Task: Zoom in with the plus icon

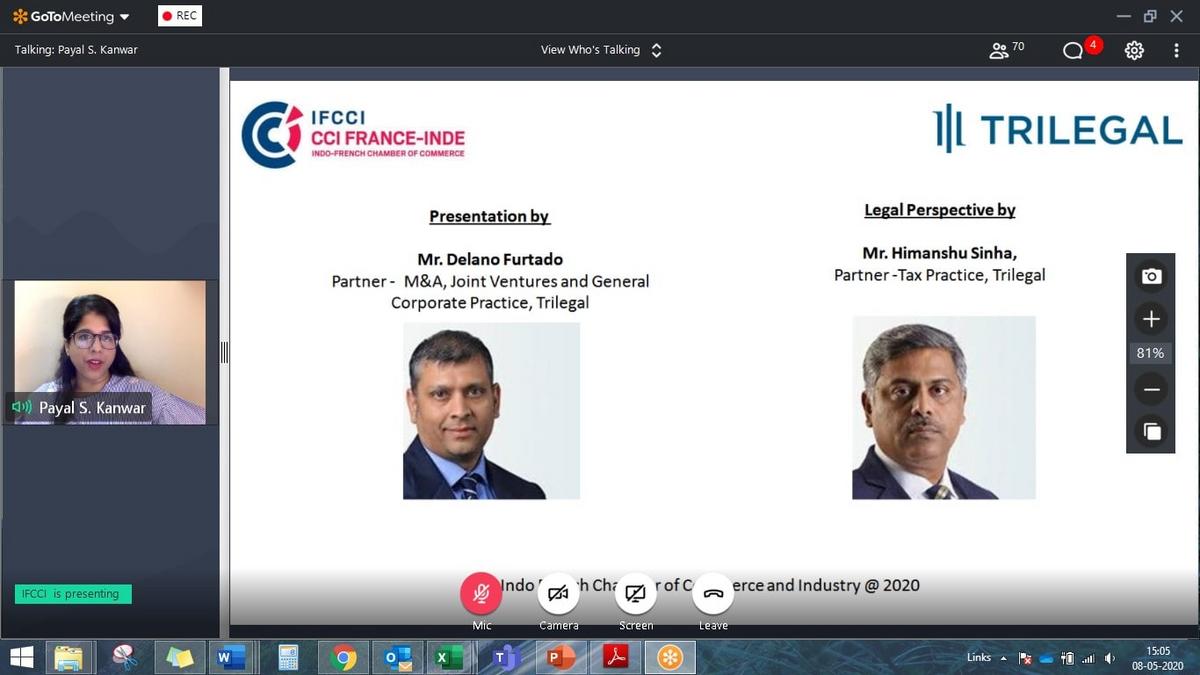Action: [x=1151, y=319]
